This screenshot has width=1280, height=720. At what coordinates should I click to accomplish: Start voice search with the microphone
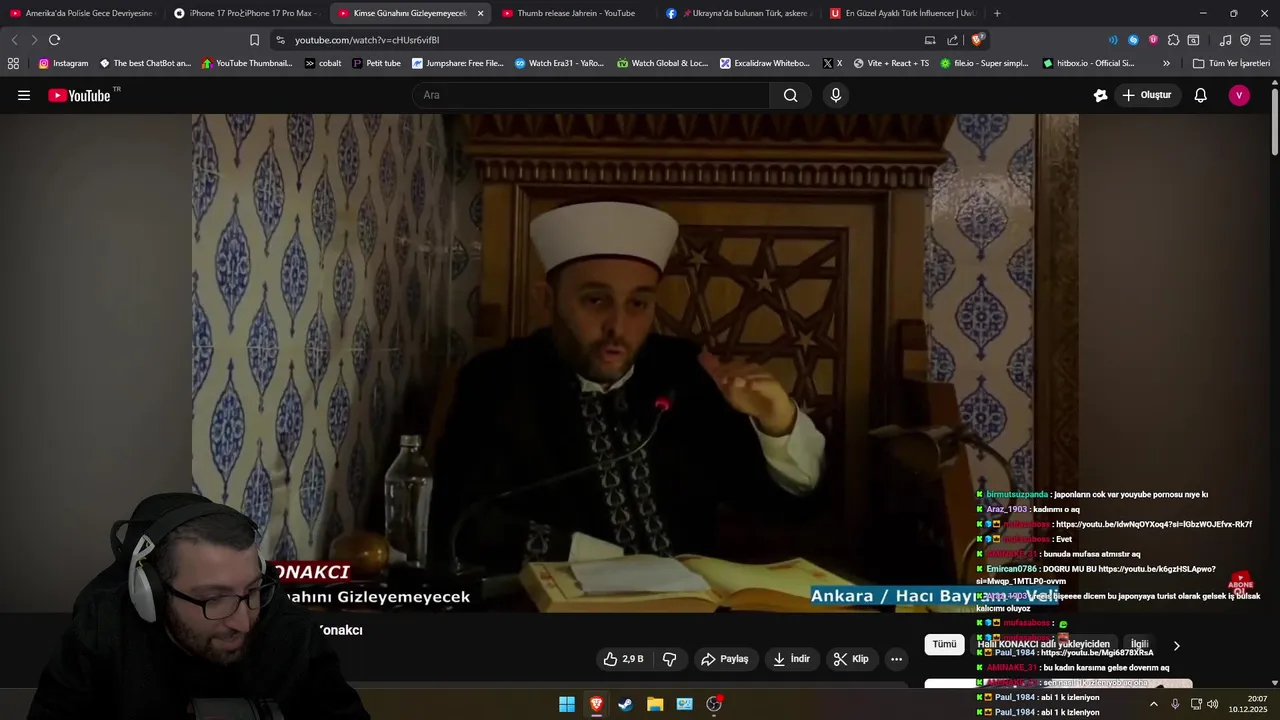pyautogui.click(x=836, y=95)
